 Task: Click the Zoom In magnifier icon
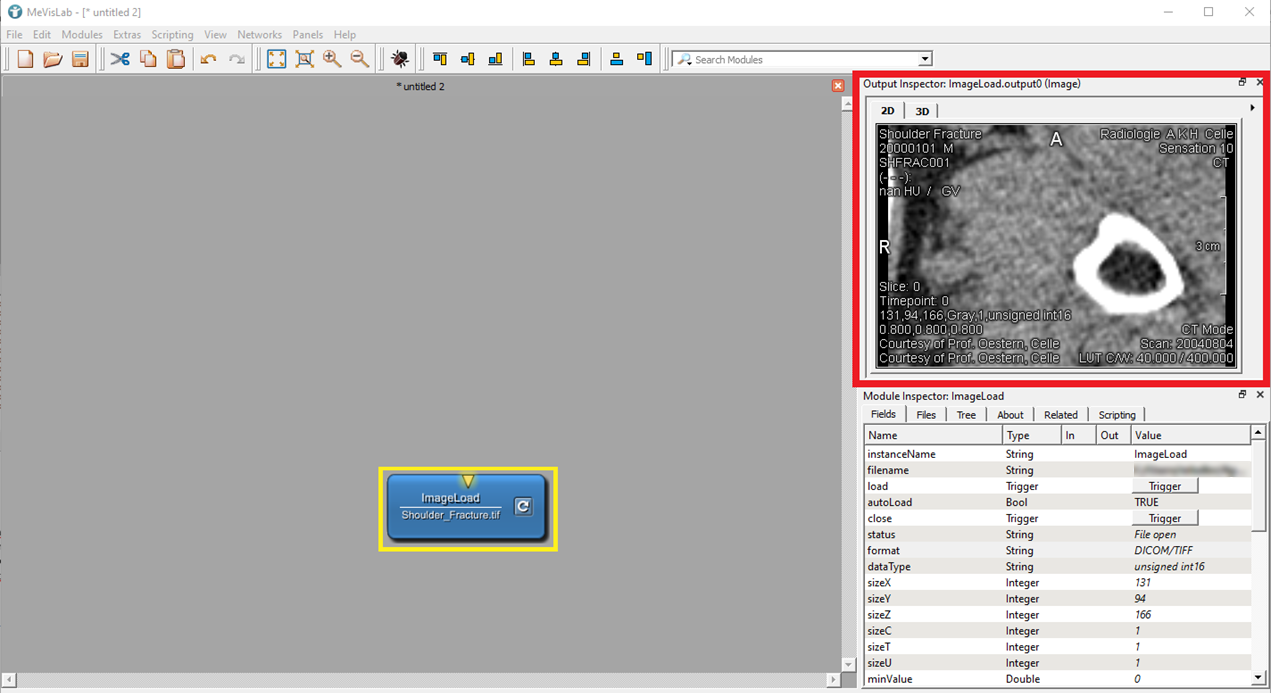(332, 59)
